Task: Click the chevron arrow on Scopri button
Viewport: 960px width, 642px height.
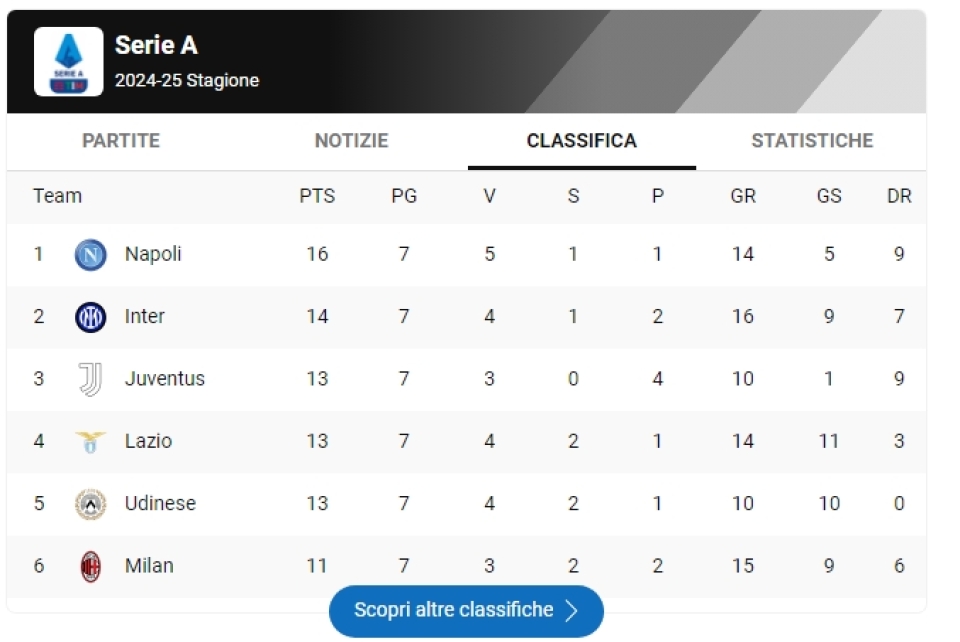Action: tap(572, 610)
